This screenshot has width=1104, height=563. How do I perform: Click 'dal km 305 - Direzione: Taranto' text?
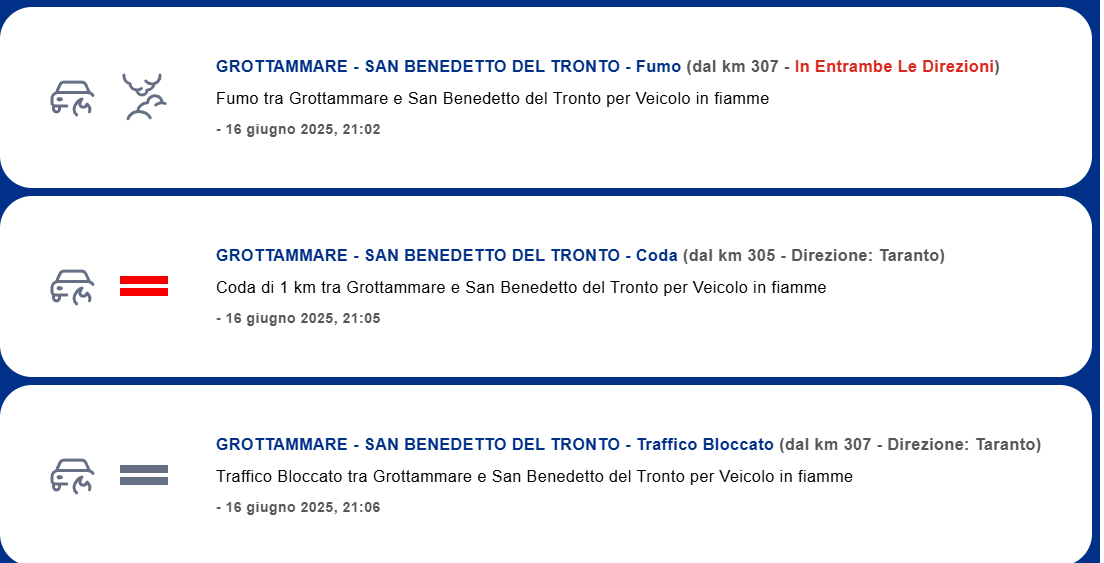pos(814,255)
